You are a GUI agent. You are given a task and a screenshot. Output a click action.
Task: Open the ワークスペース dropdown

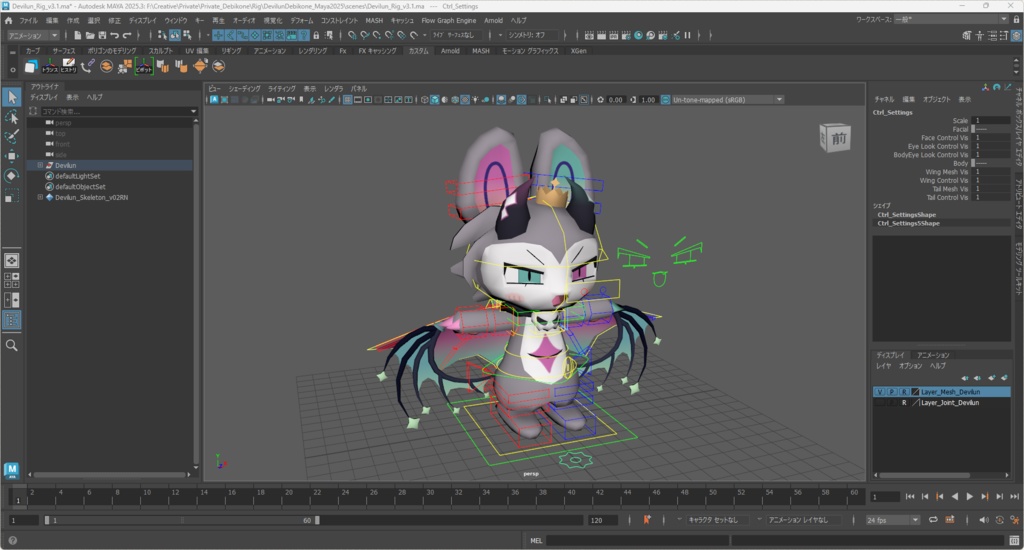tap(952, 20)
